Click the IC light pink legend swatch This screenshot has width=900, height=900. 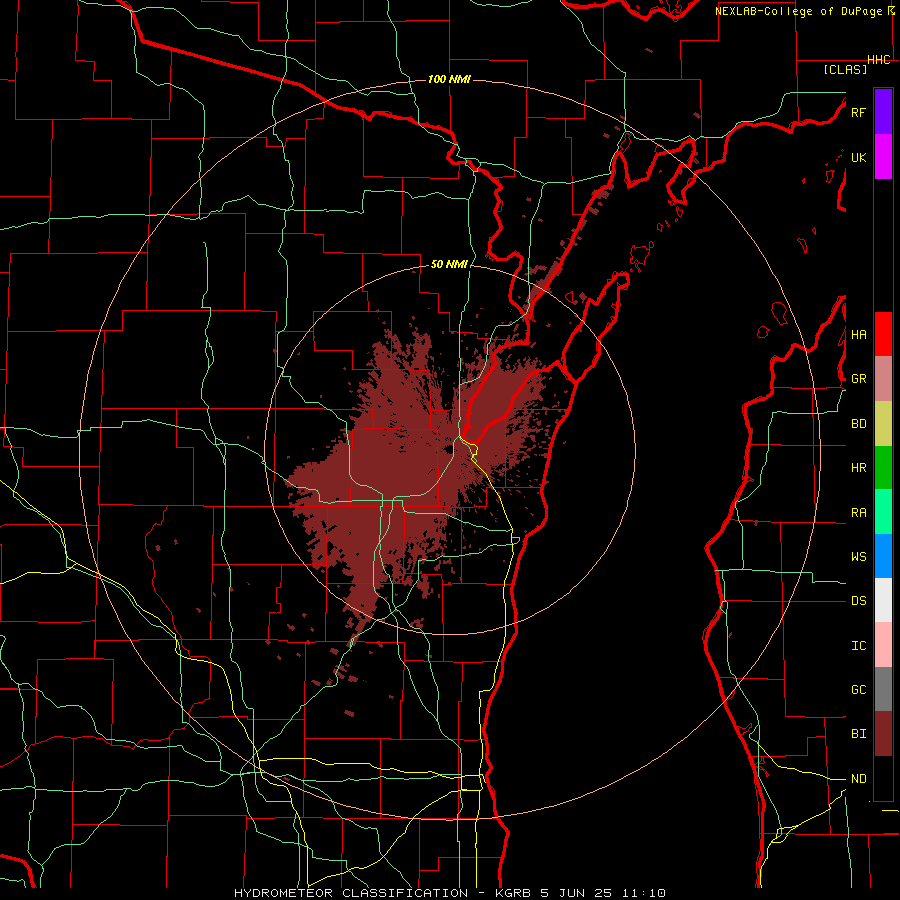click(x=883, y=645)
